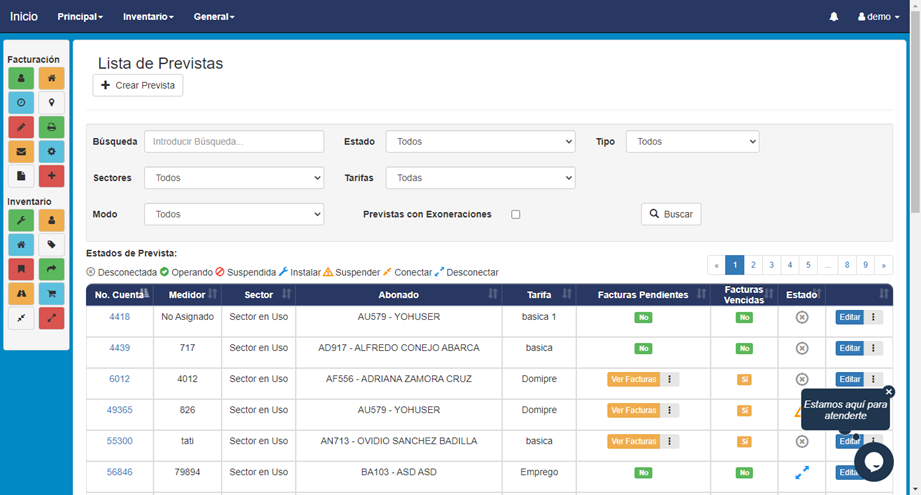Open the Tarifas dropdown
Viewport: 921px width, 495px height.
pos(480,178)
